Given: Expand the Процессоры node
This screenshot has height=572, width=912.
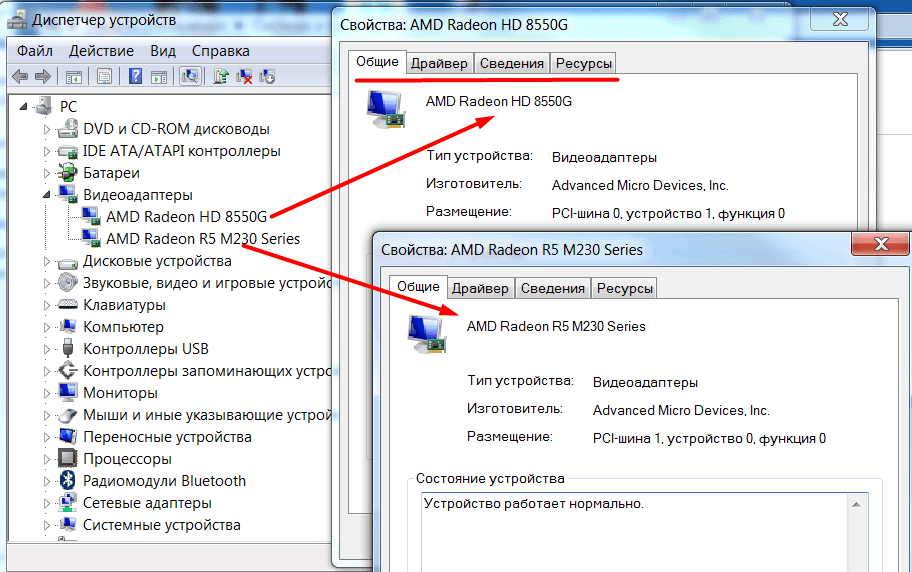Looking at the screenshot, I should (x=47, y=459).
